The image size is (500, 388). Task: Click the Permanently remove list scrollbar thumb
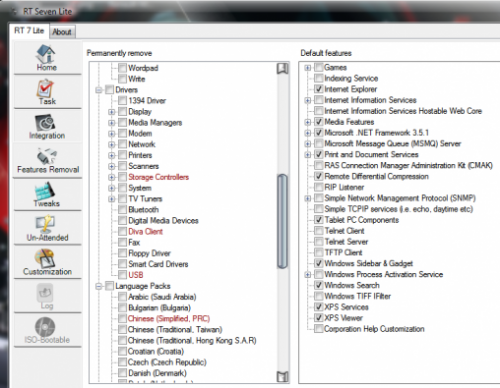(x=282, y=221)
